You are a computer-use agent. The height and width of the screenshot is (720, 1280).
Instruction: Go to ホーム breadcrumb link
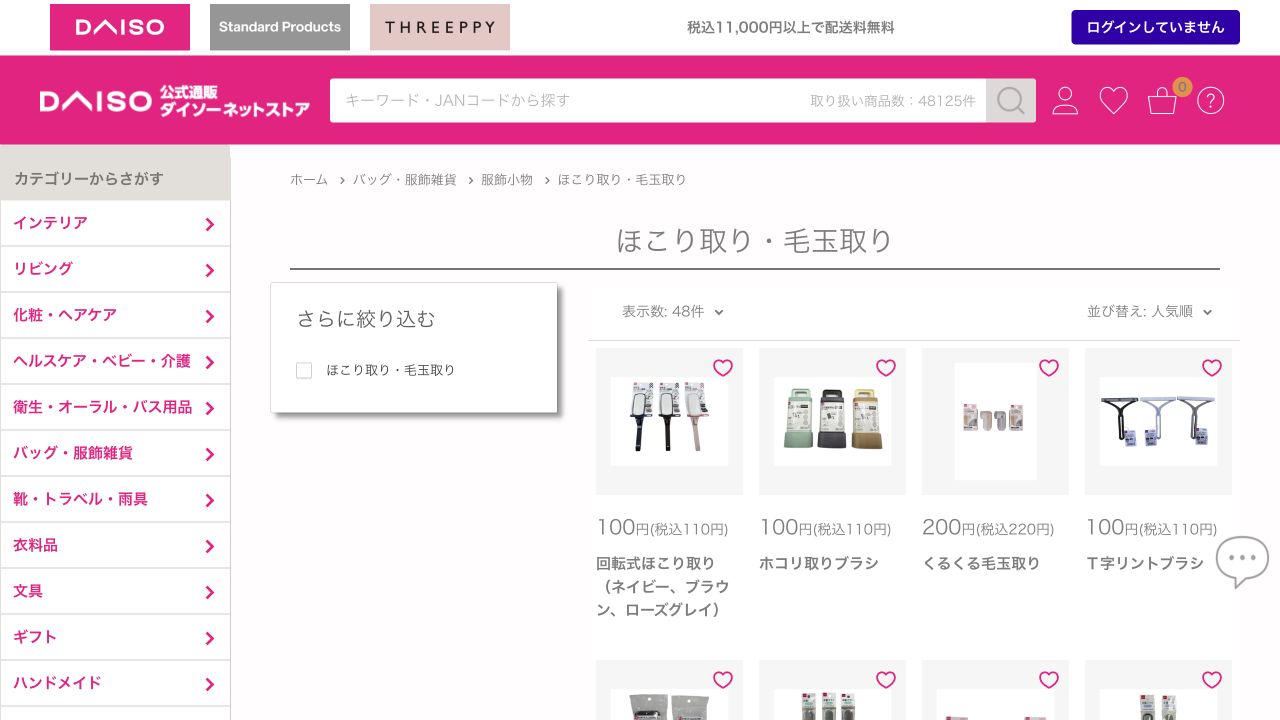[x=309, y=180]
